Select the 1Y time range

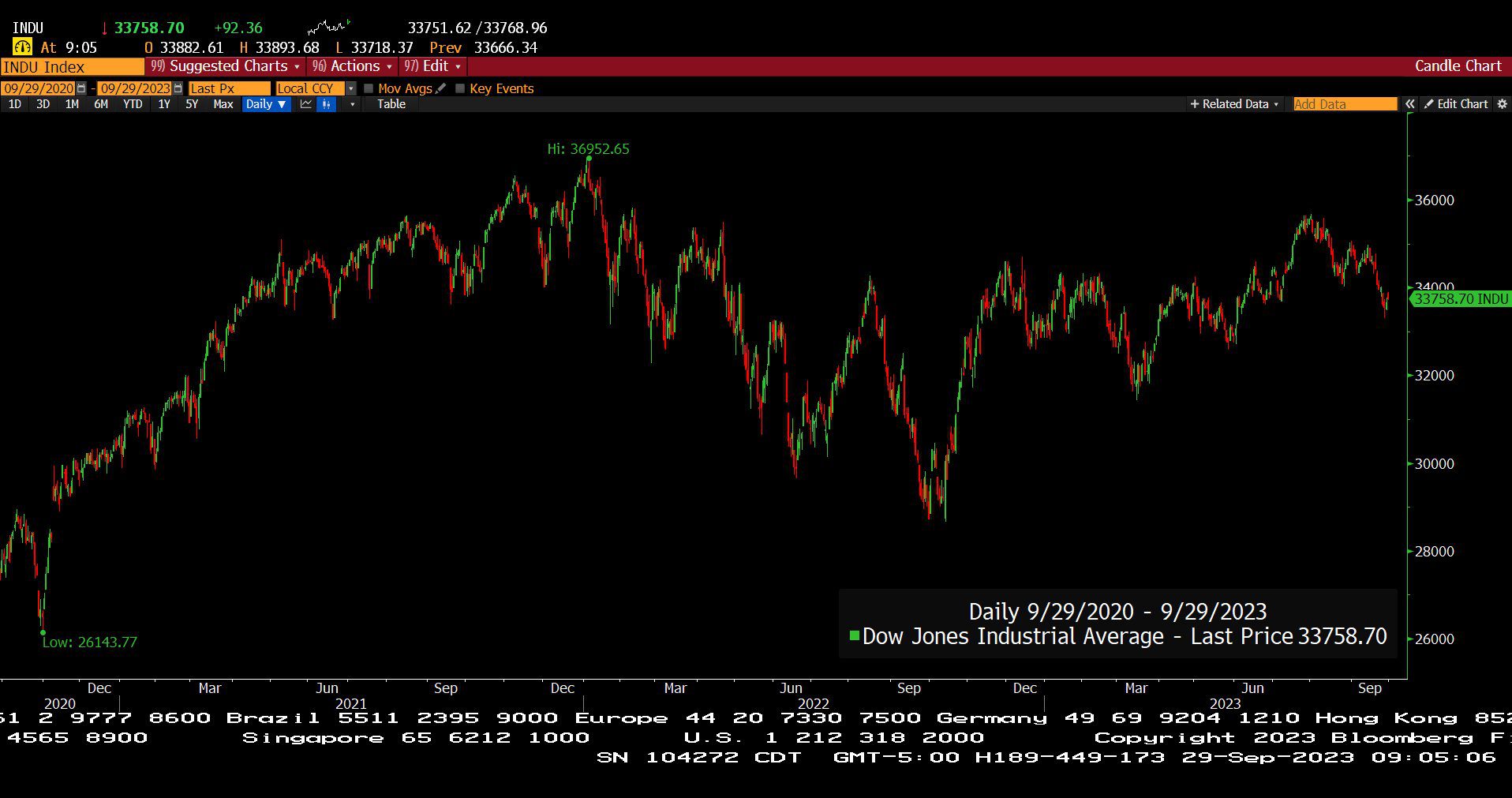[164, 104]
